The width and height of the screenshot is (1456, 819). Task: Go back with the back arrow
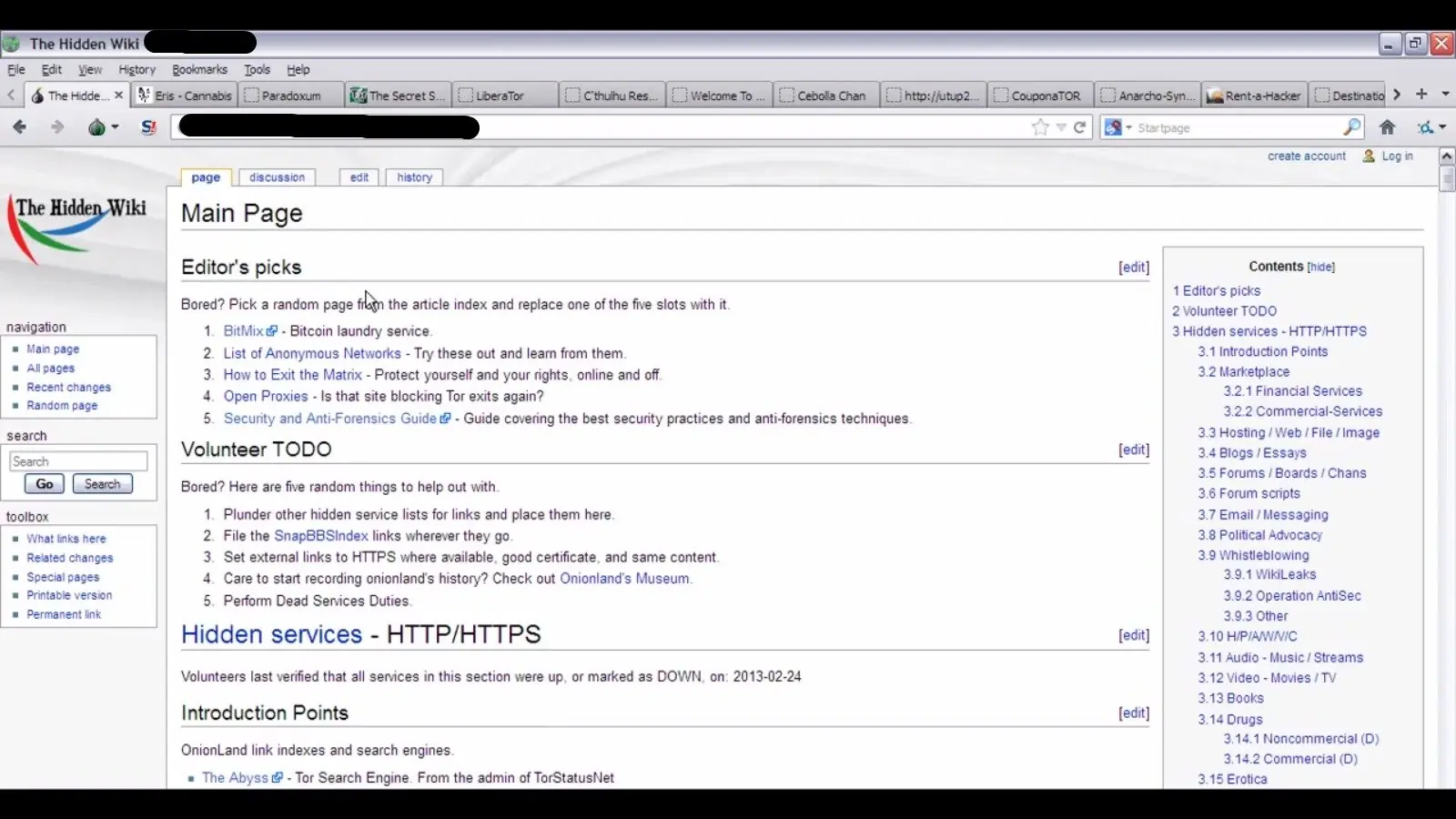(19, 127)
